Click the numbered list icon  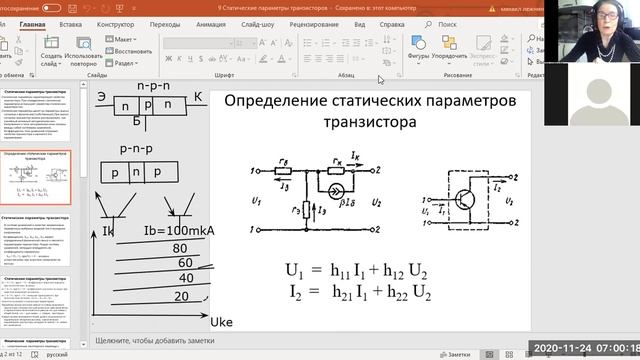click(326, 42)
